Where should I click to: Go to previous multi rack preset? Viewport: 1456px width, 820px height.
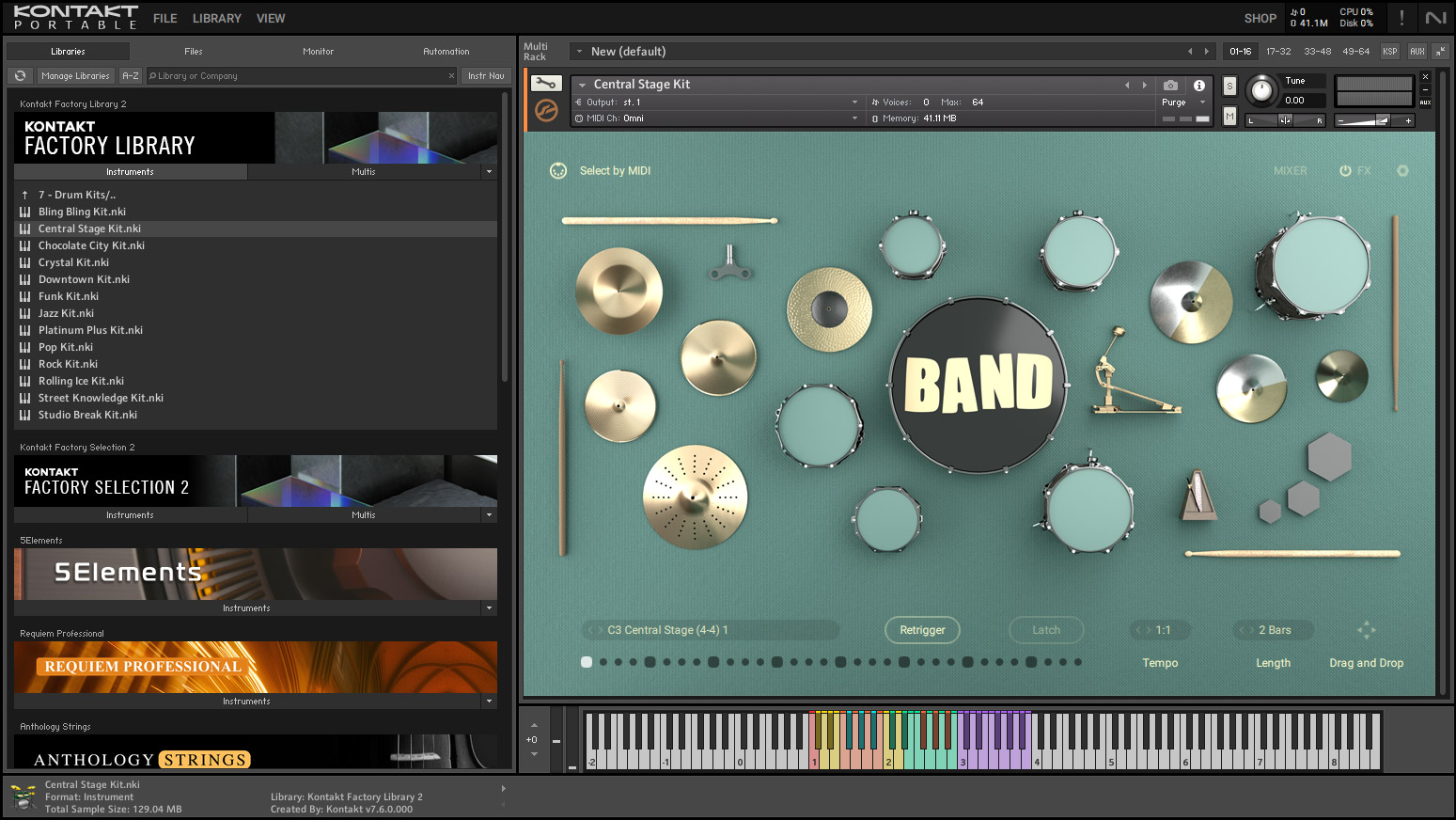[1190, 52]
